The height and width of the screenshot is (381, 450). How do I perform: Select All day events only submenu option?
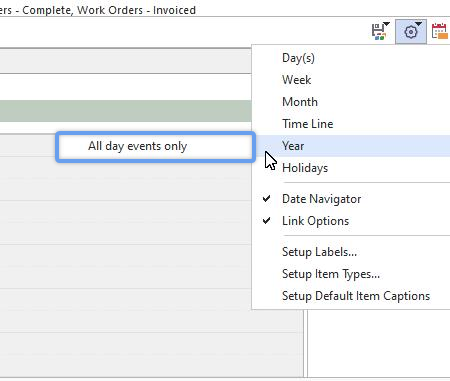[155, 146]
